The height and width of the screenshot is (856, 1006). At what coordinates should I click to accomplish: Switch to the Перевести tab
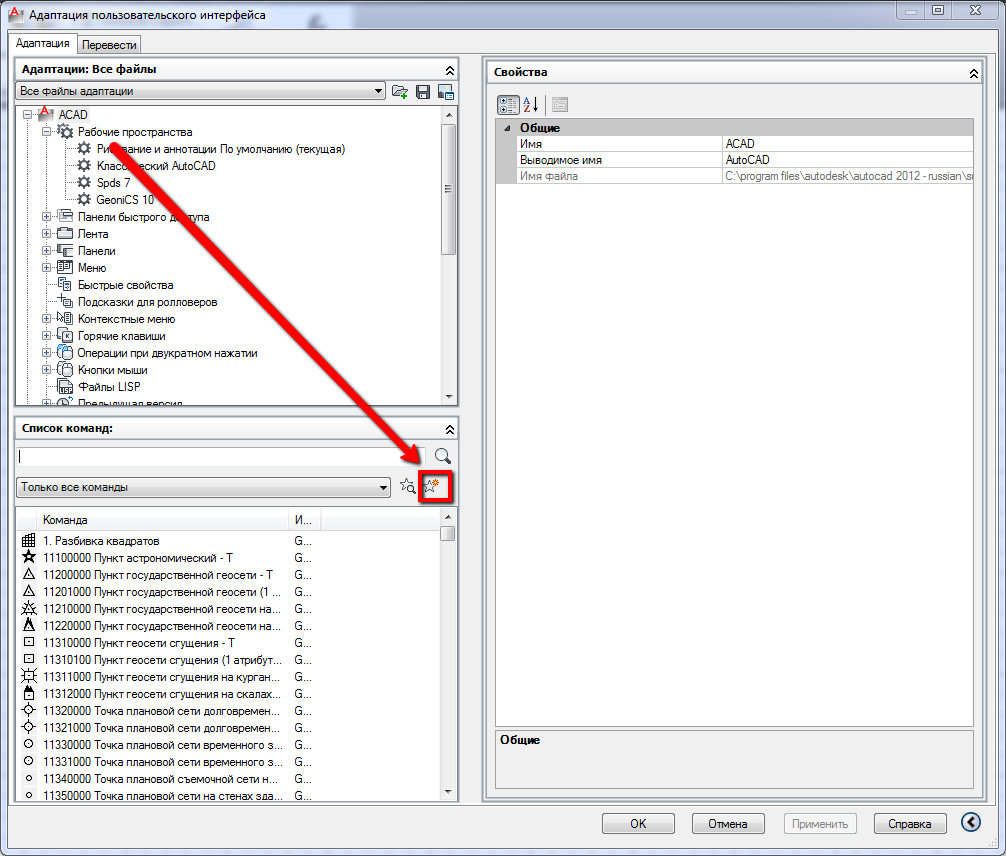(x=109, y=45)
